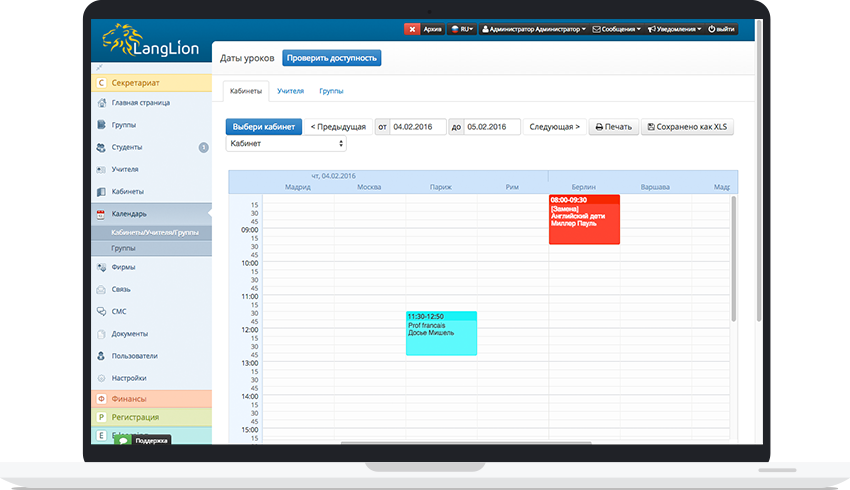Screen dimensions: 850x490
Task: Open the RU language dropdown
Action: [462, 29]
